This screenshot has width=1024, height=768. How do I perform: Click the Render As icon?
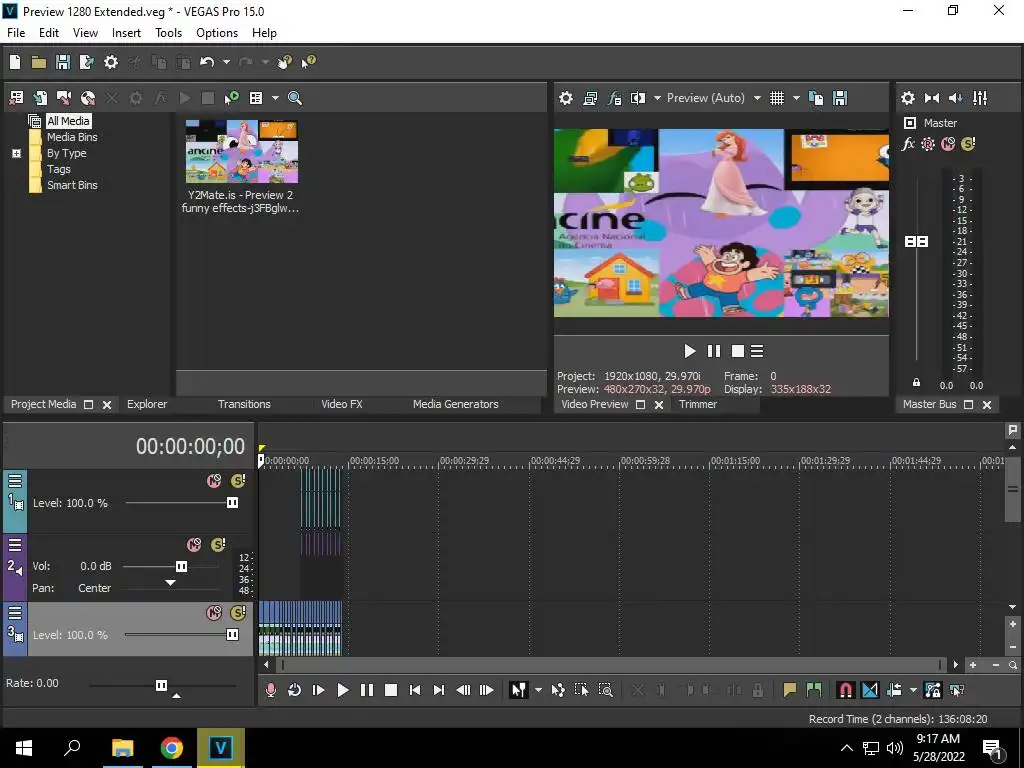[86, 62]
